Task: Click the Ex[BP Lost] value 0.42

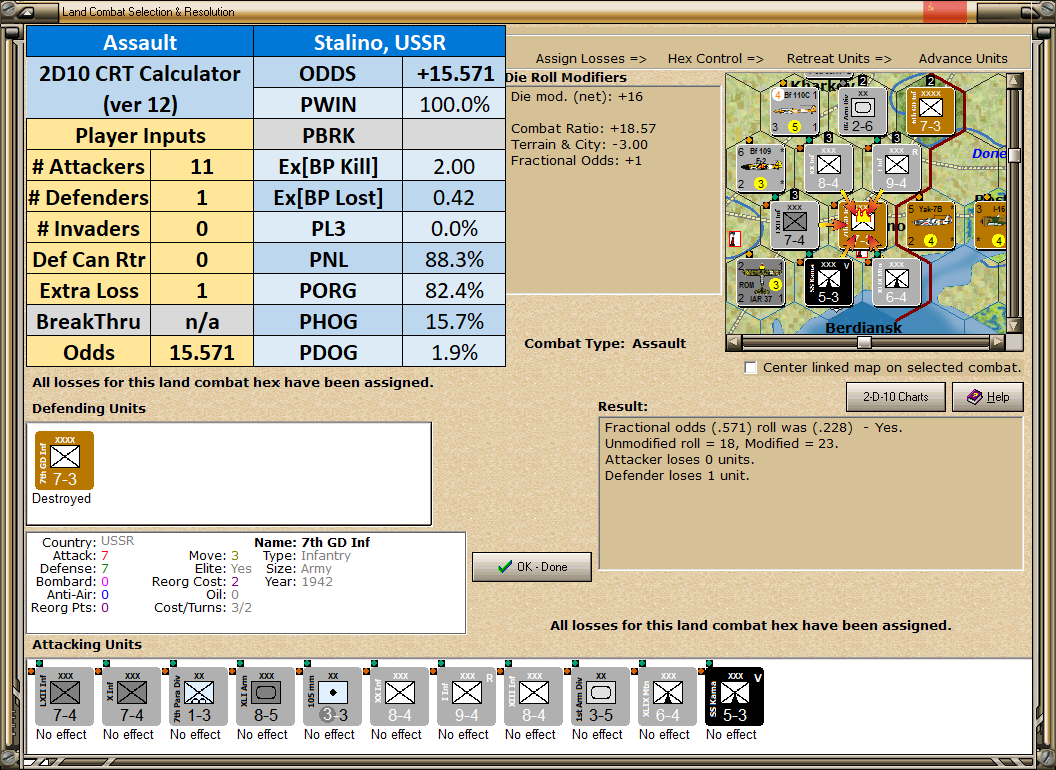Action: click(x=455, y=197)
